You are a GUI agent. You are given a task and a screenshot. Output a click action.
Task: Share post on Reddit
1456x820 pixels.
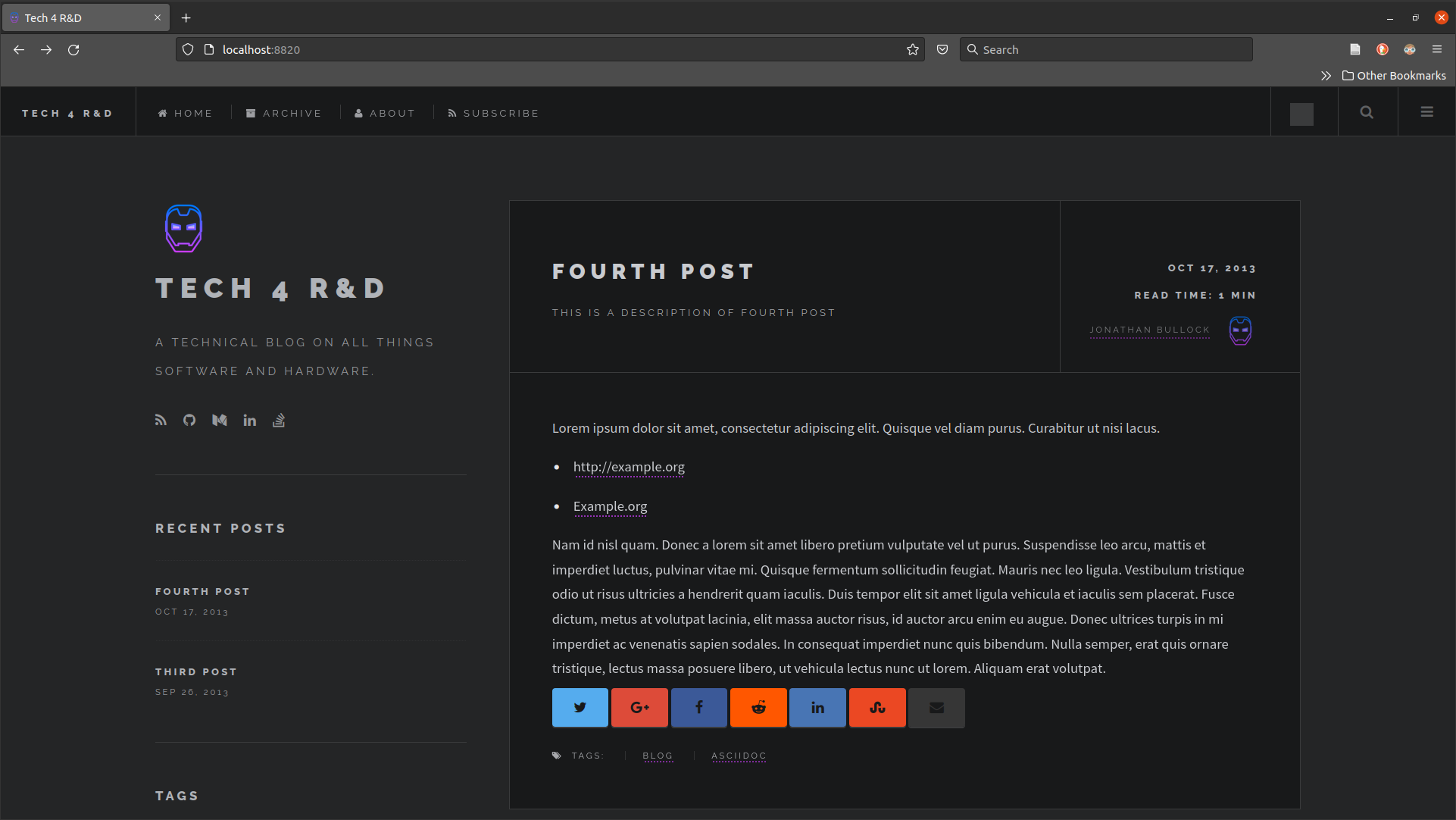(x=758, y=708)
